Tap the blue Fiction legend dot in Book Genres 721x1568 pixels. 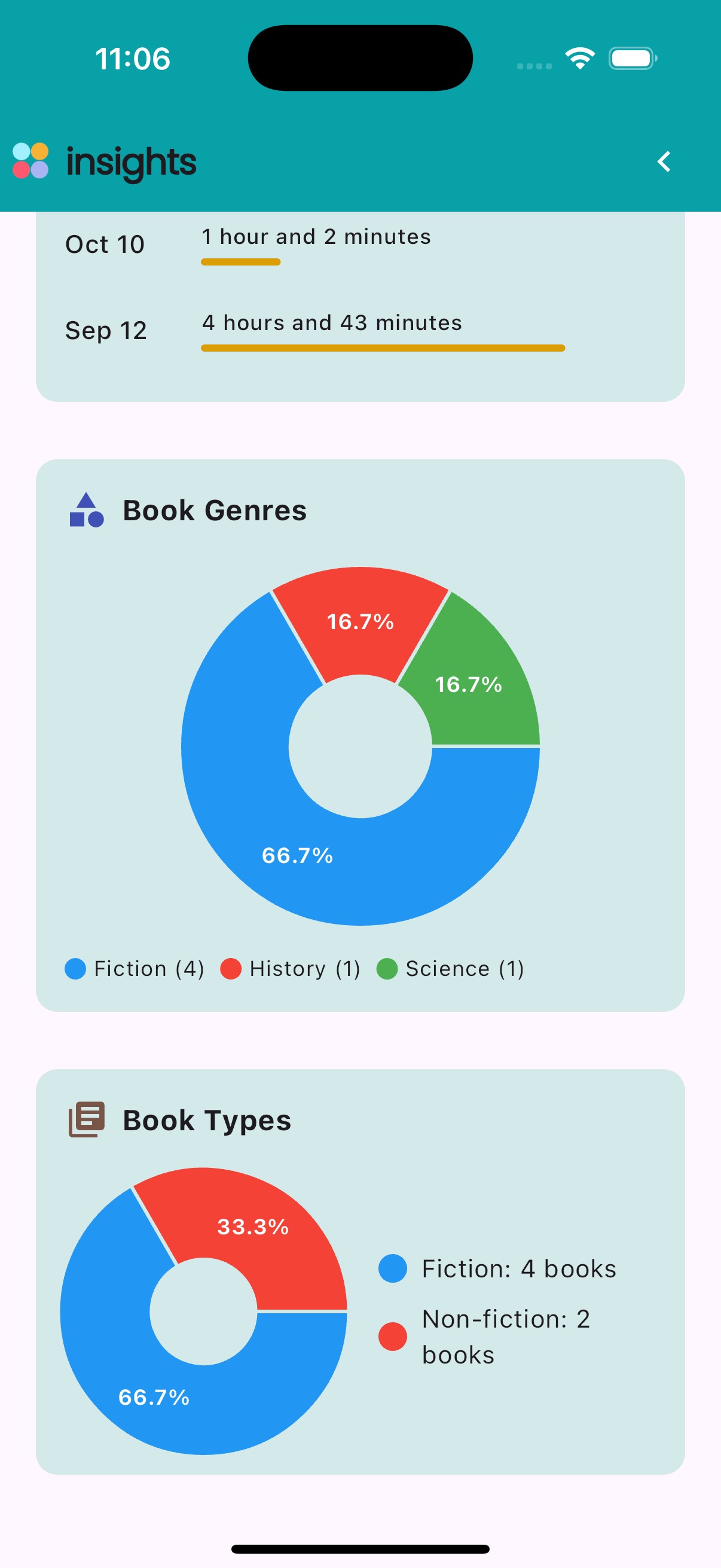pyautogui.click(x=75, y=968)
